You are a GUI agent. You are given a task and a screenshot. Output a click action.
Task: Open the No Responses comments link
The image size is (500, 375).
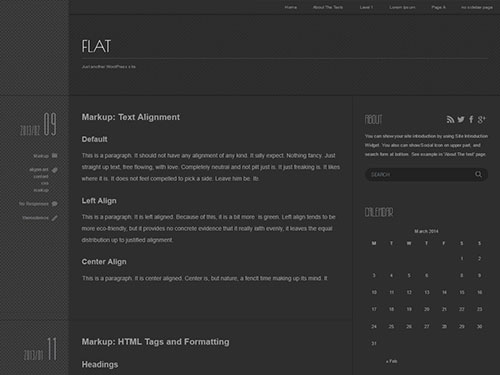click(34, 204)
